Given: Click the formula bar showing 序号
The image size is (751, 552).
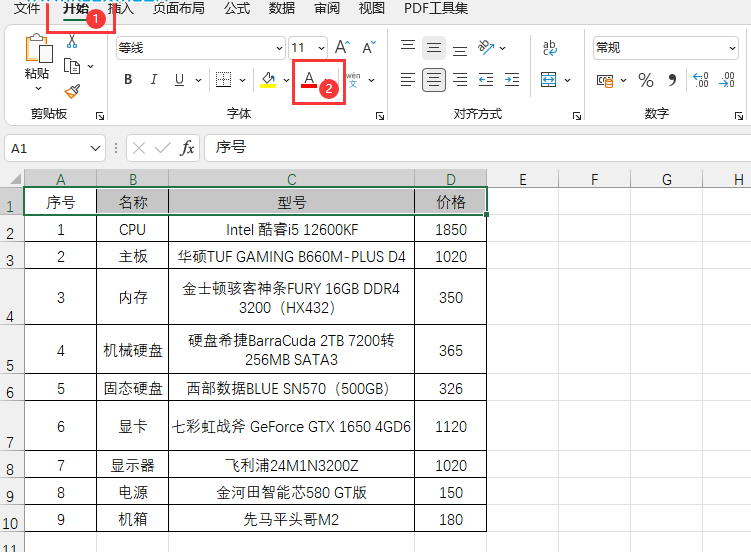Looking at the screenshot, I should click(x=477, y=148).
